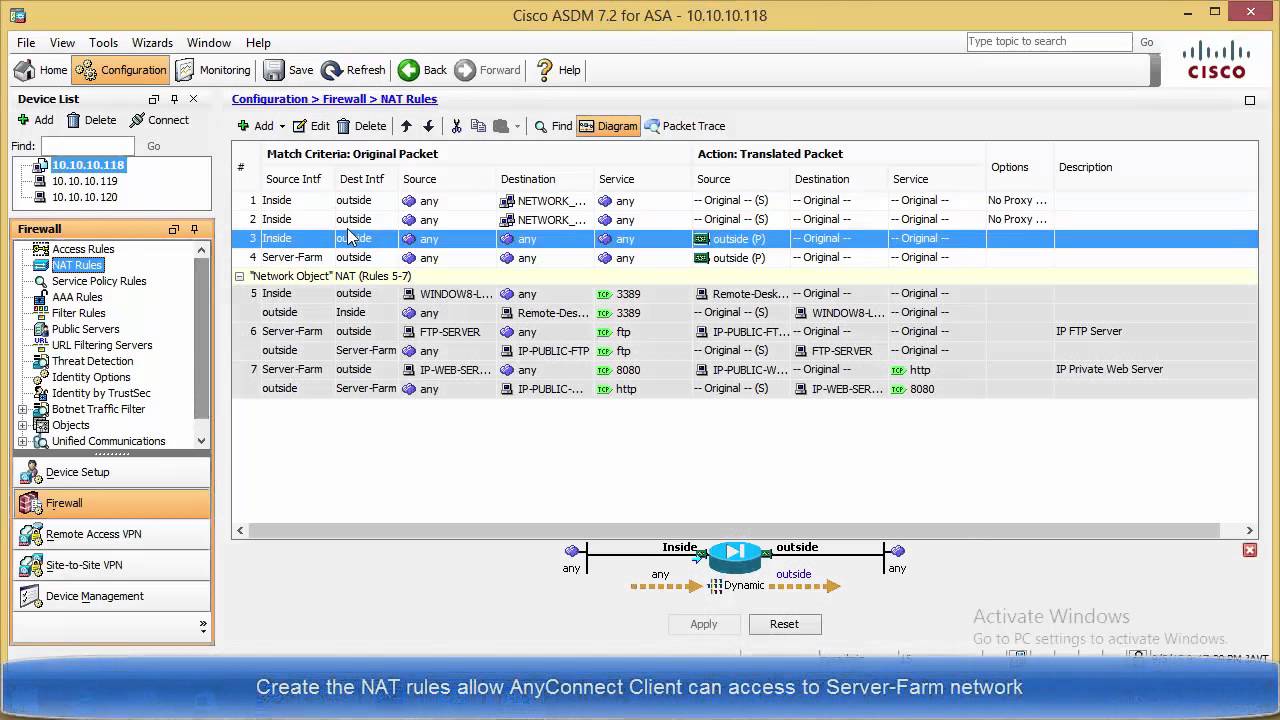Go to the Home view
1280x720 pixels.
[x=41, y=70]
